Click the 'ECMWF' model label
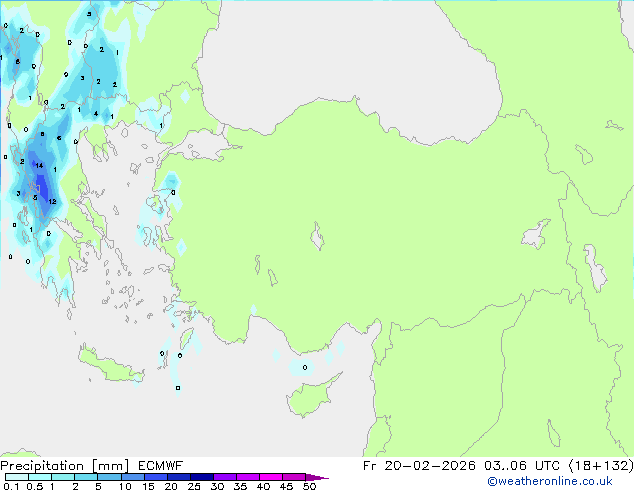This screenshot has height=490, width=634. [160, 466]
